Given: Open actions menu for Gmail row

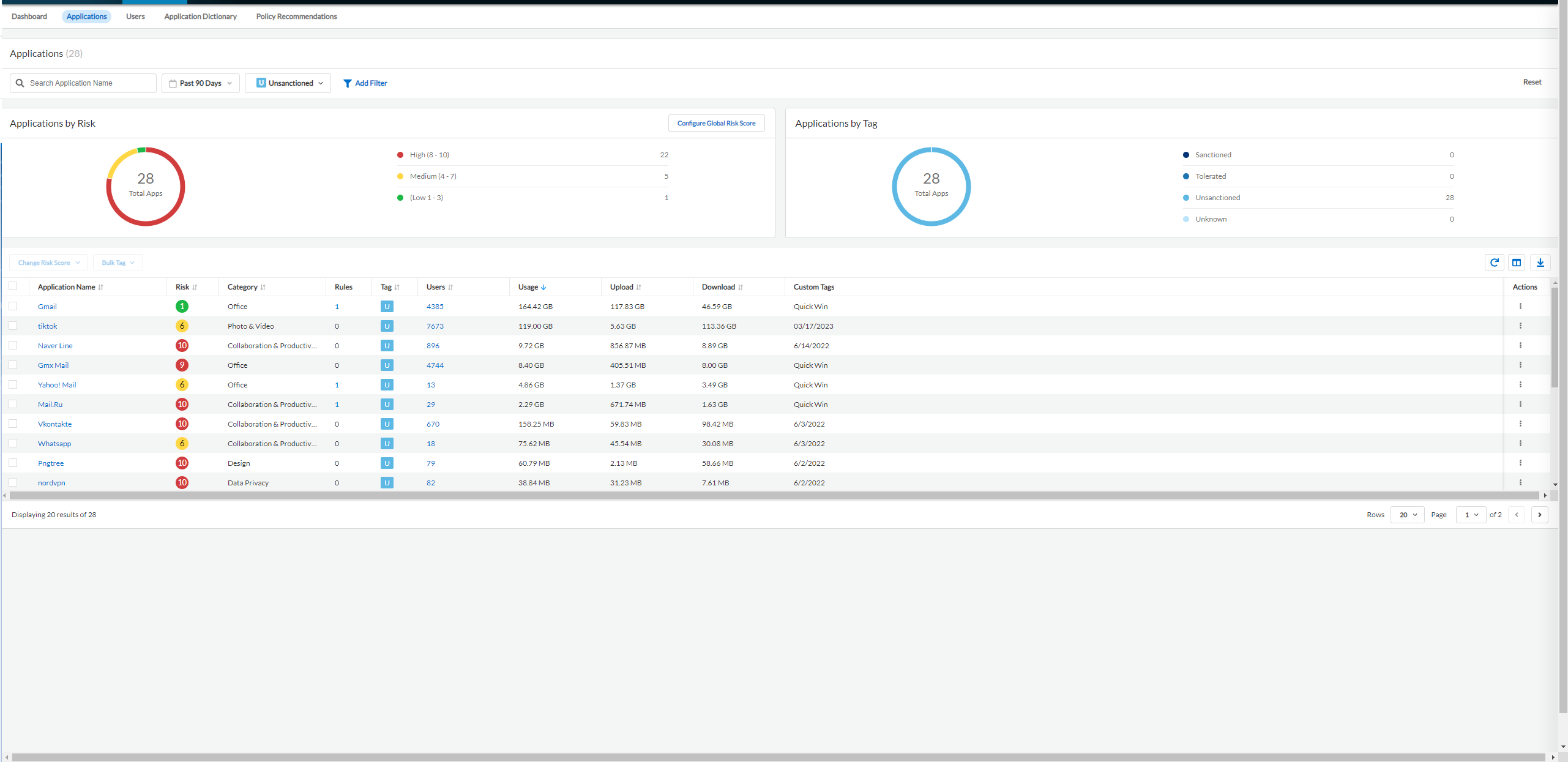Looking at the screenshot, I should [1520, 306].
